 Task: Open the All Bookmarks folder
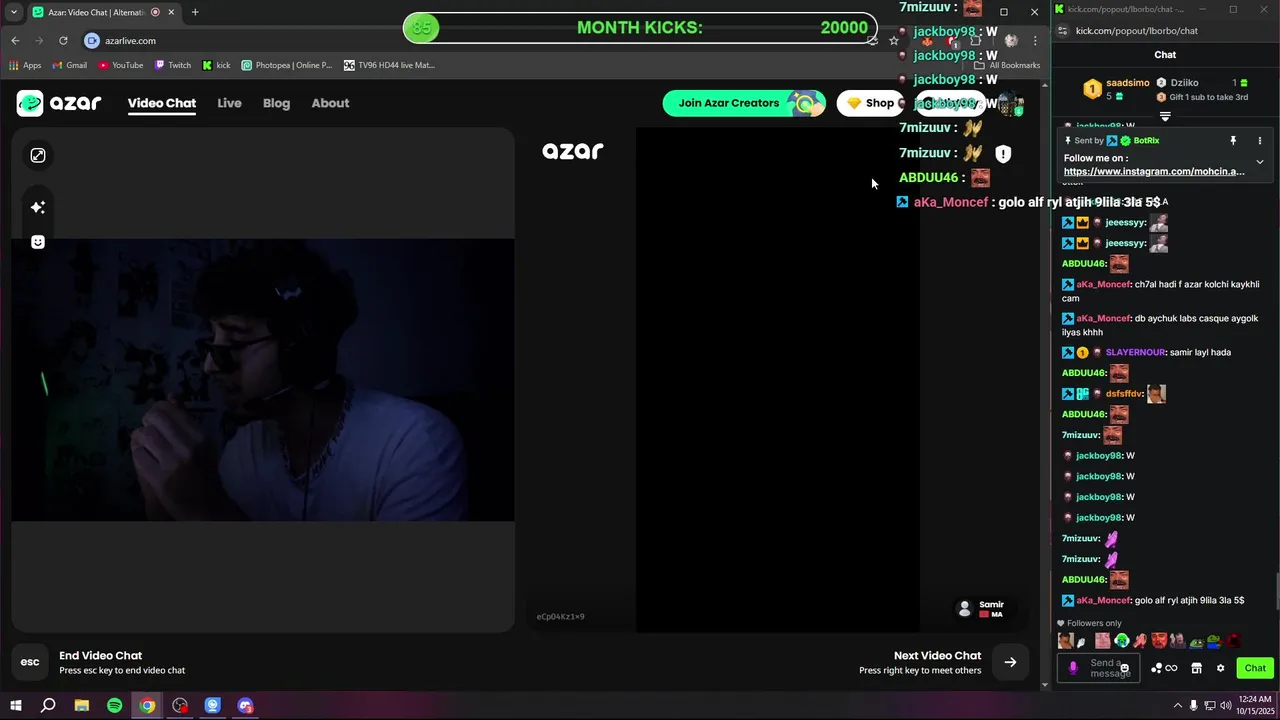click(x=1008, y=65)
